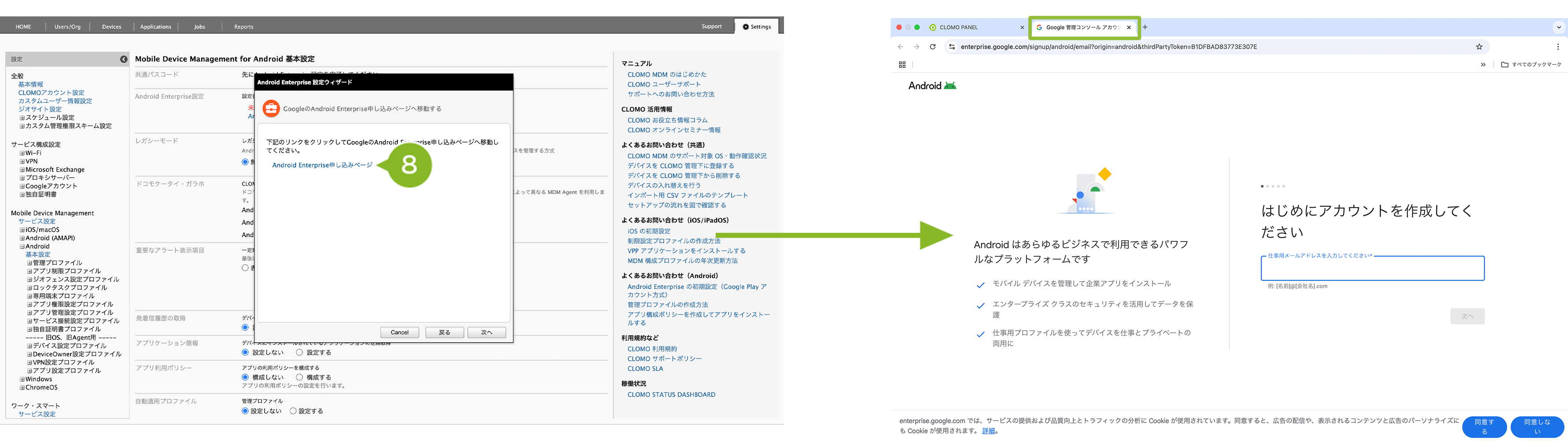Click Cancel in the wizard dialog
1568x441 pixels.
tap(399, 332)
